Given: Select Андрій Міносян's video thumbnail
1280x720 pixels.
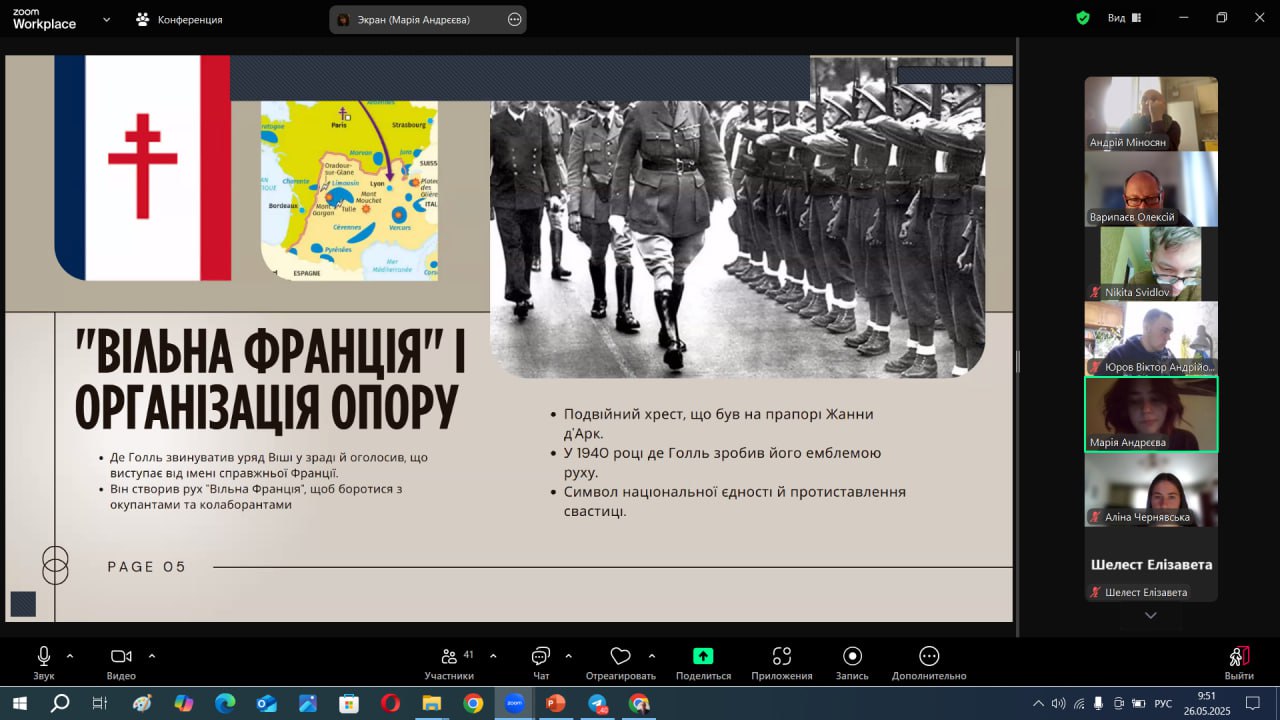Looking at the screenshot, I should click(x=1151, y=114).
